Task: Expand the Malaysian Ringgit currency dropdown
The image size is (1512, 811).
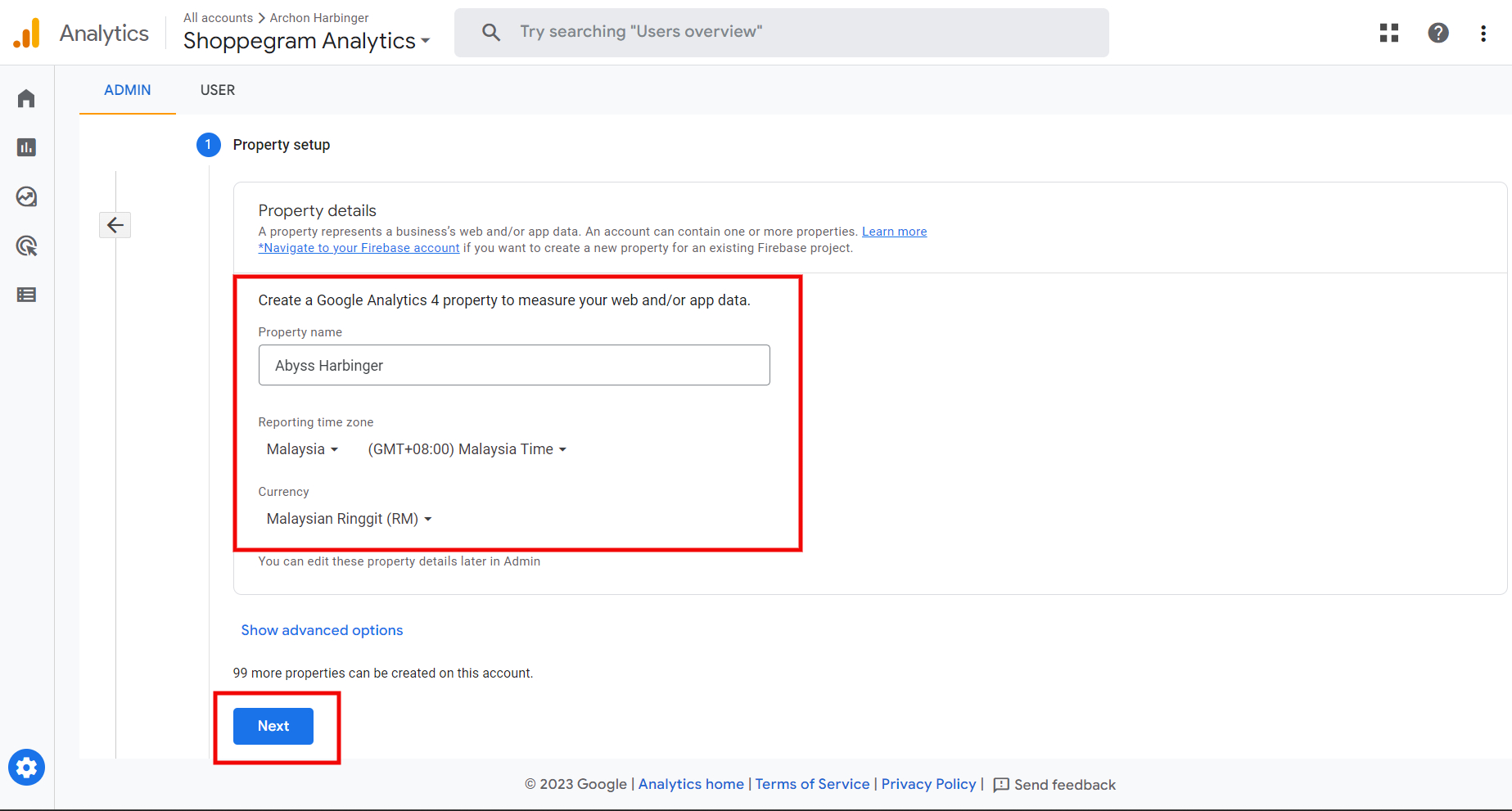Action: click(x=349, y=519)
